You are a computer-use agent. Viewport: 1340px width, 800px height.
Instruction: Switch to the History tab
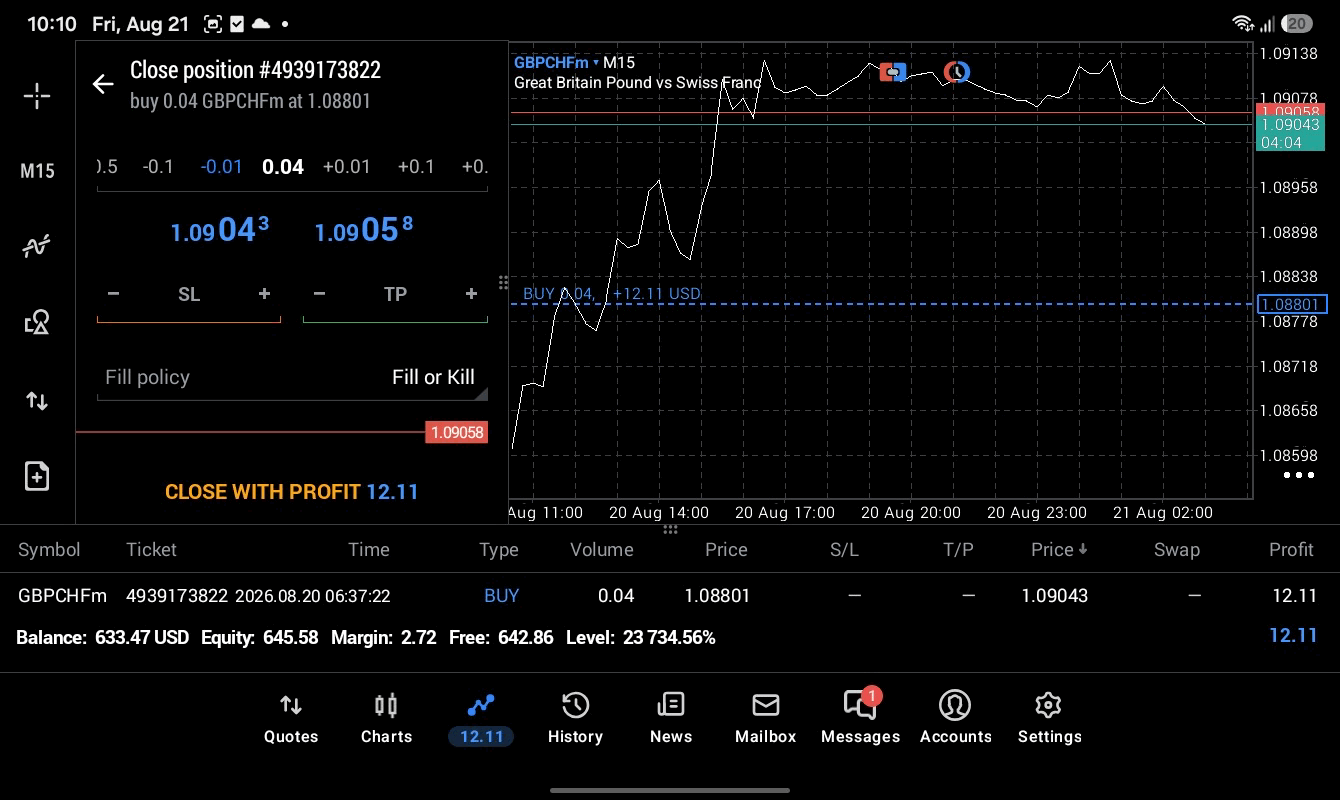coord(575,718)
